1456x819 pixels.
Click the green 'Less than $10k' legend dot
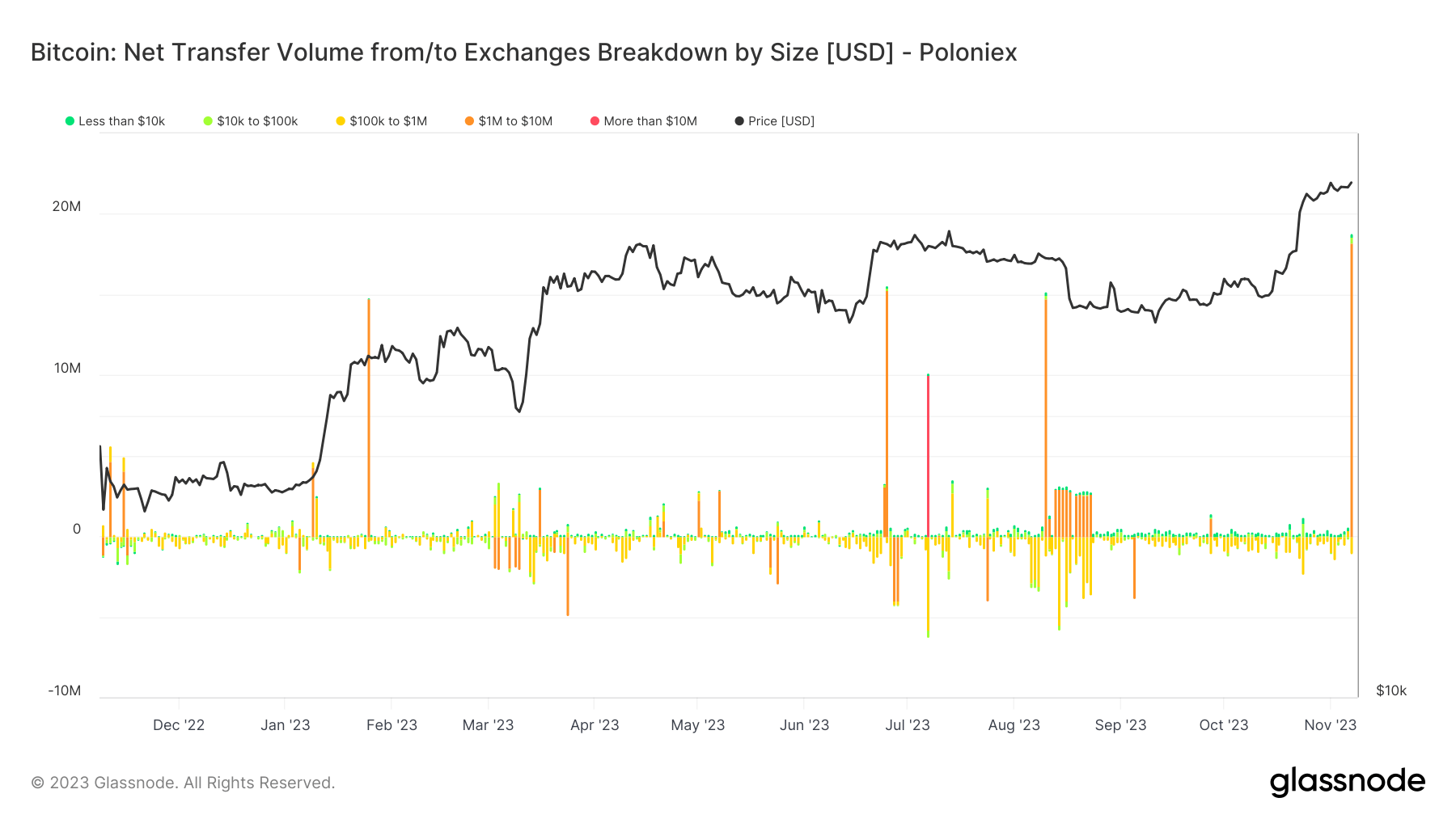(70, 121)
